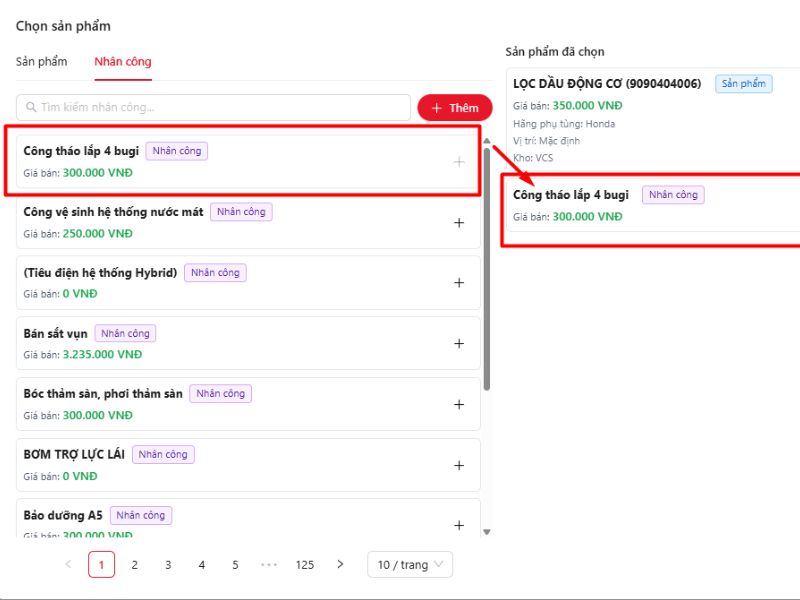Click the labor list vertical scrollbar
Viewport: 800px width, 600px height.
pyautogui.click(x=487, y=270)
